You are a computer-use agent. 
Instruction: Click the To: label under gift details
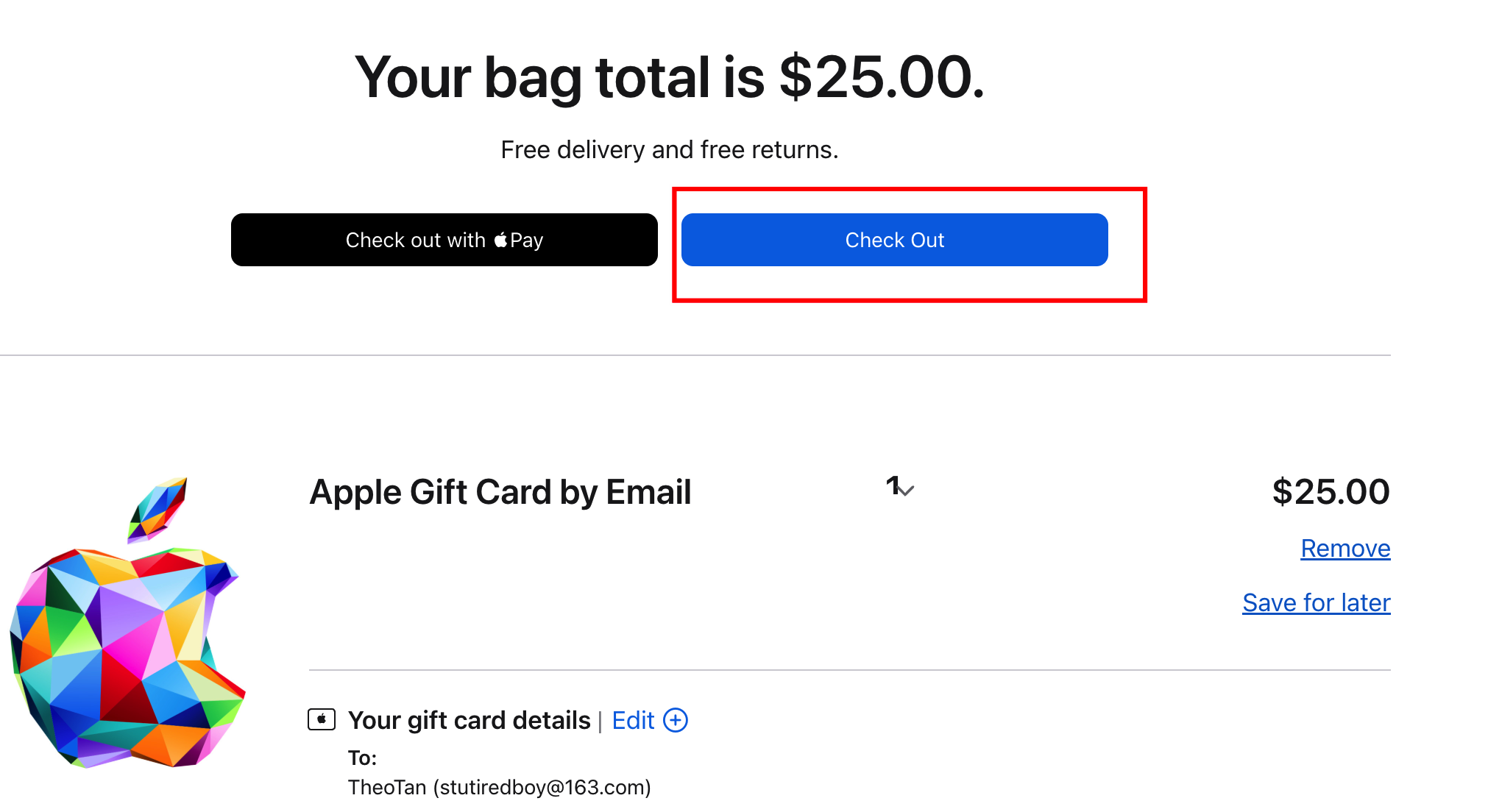362,758
